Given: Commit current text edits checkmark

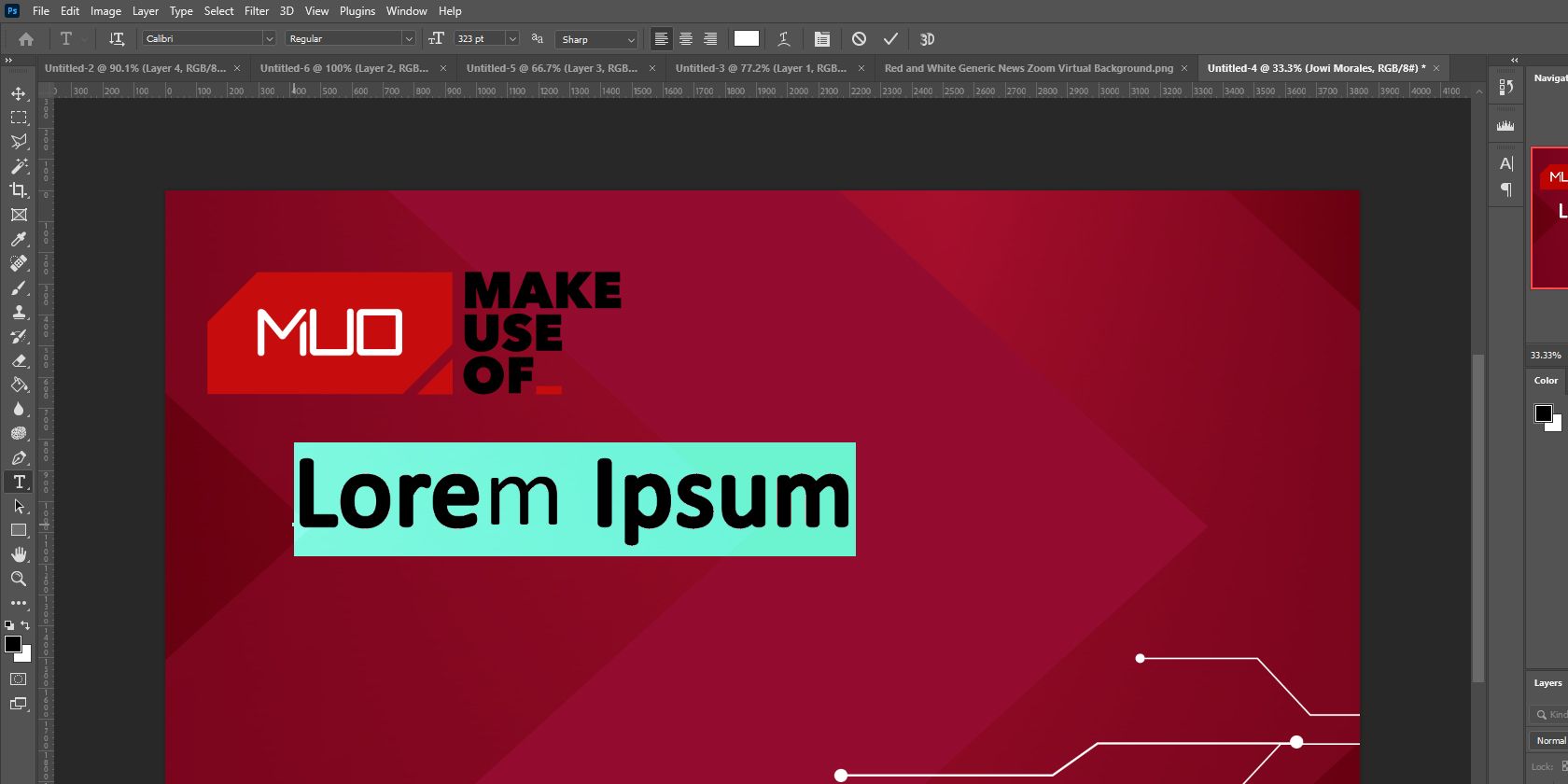Looking at the screenshot, I should pos(890,39).
